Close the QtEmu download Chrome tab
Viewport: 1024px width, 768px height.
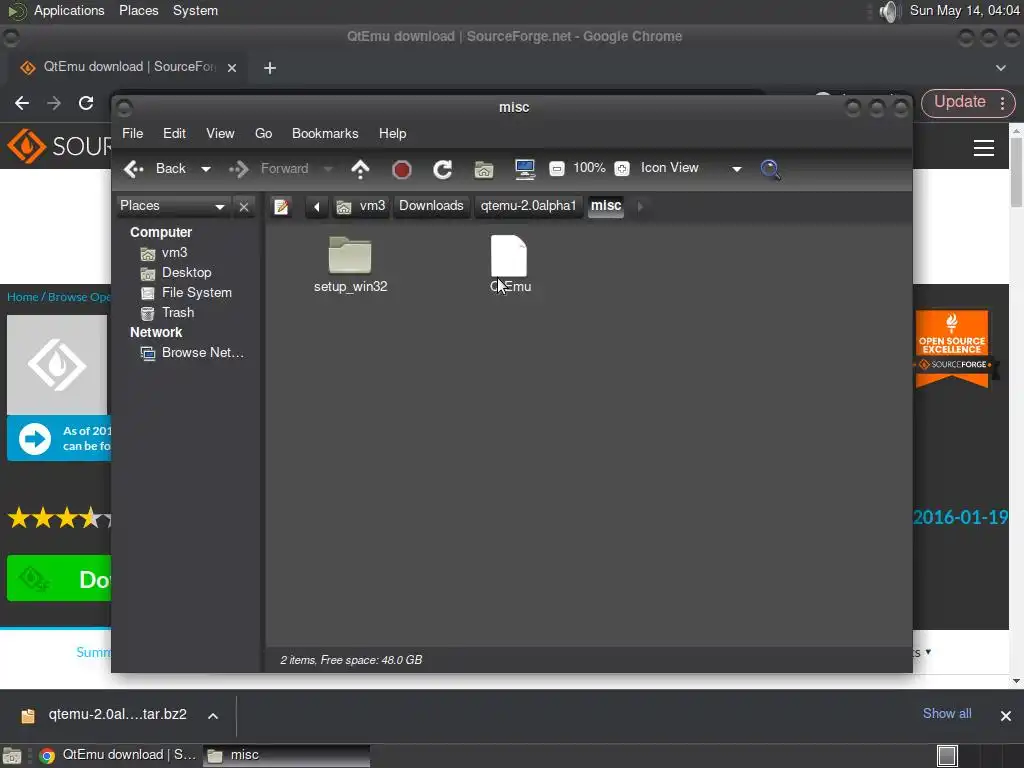click(x=232, y=68)
